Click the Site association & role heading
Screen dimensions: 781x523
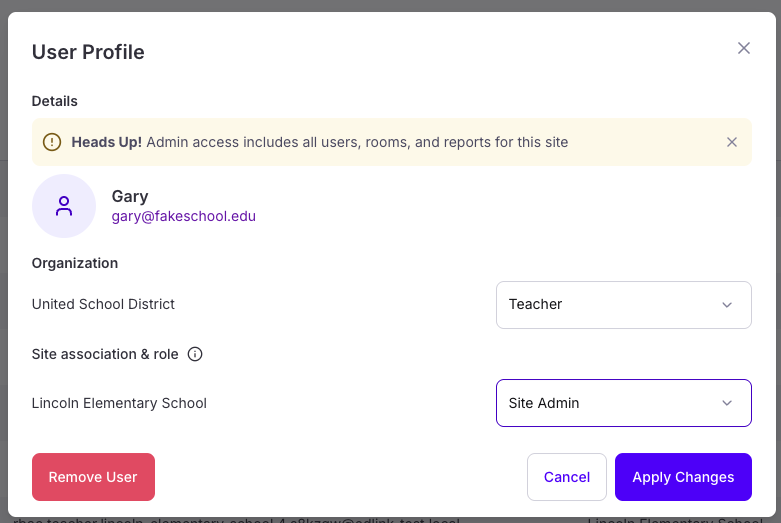105,354
